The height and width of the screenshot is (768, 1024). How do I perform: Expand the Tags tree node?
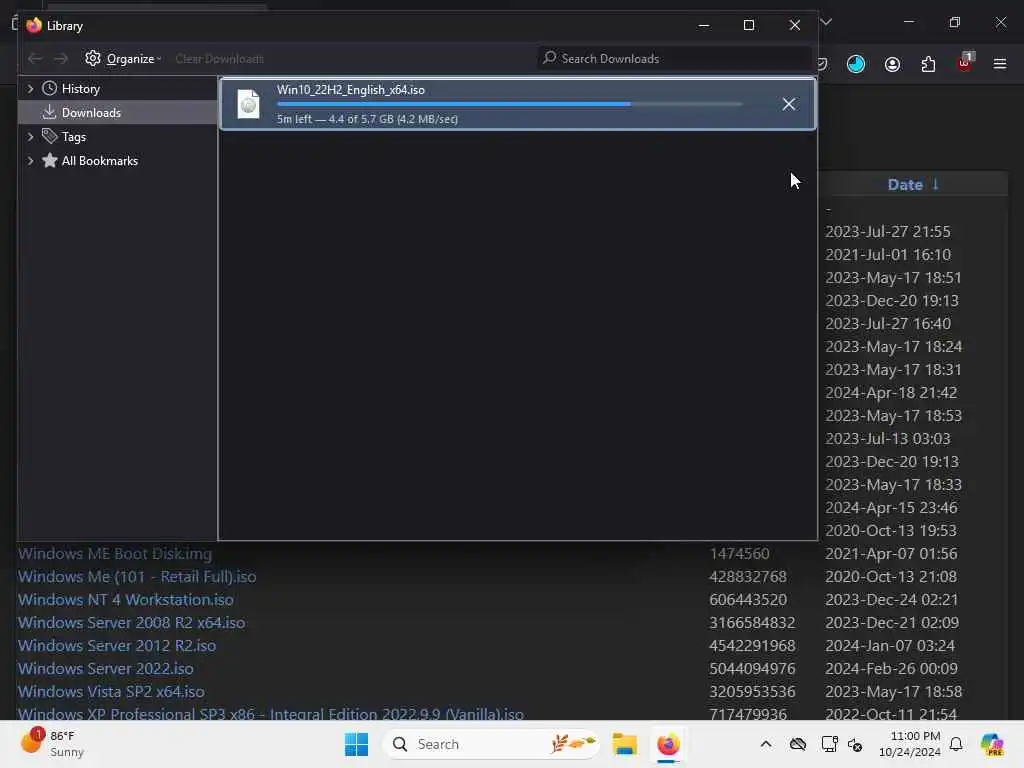(x=30, y=137)
